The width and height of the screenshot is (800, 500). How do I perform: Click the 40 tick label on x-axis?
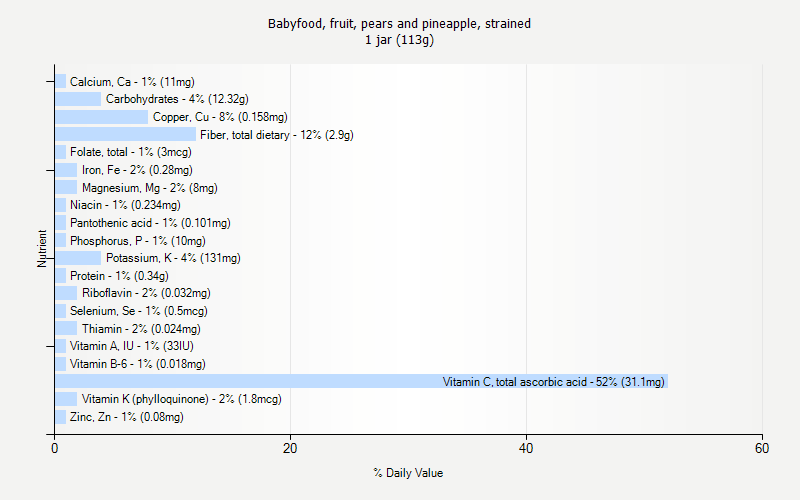coord(526,450)
